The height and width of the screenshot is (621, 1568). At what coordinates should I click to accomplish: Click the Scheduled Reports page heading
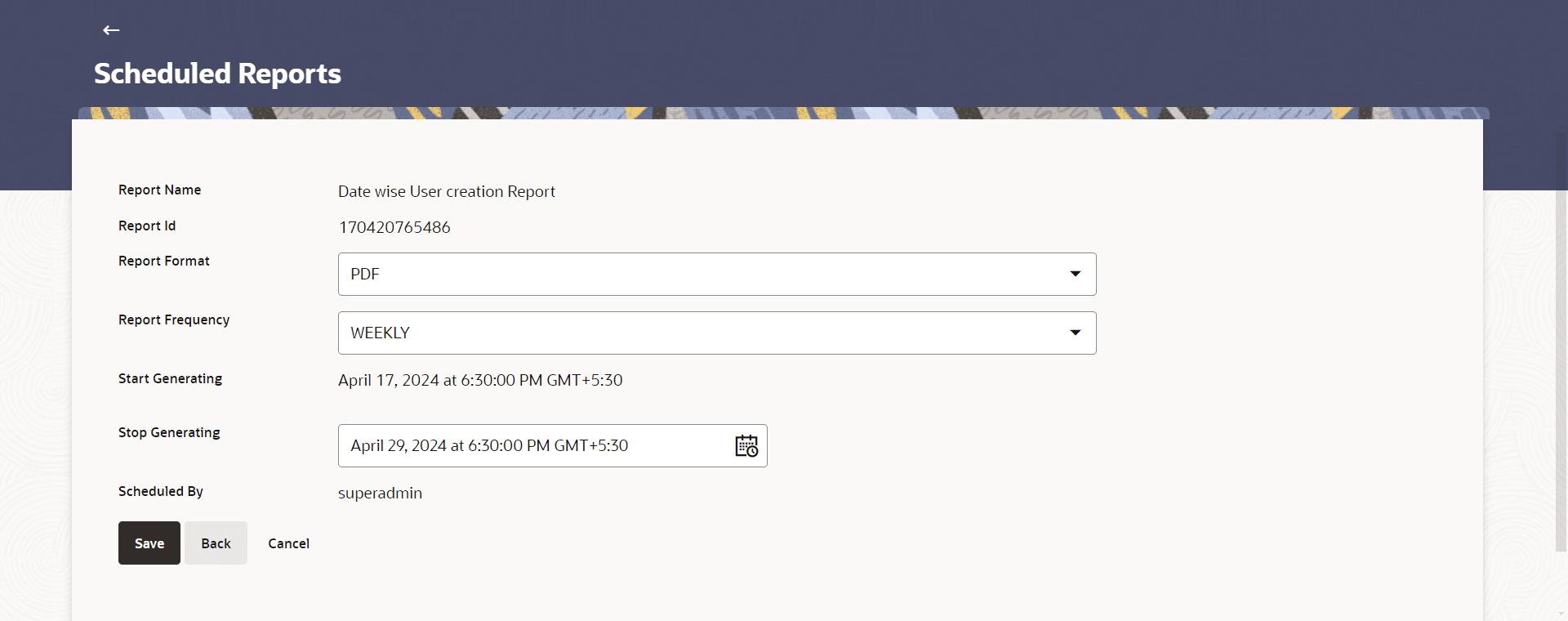(217, 74)
